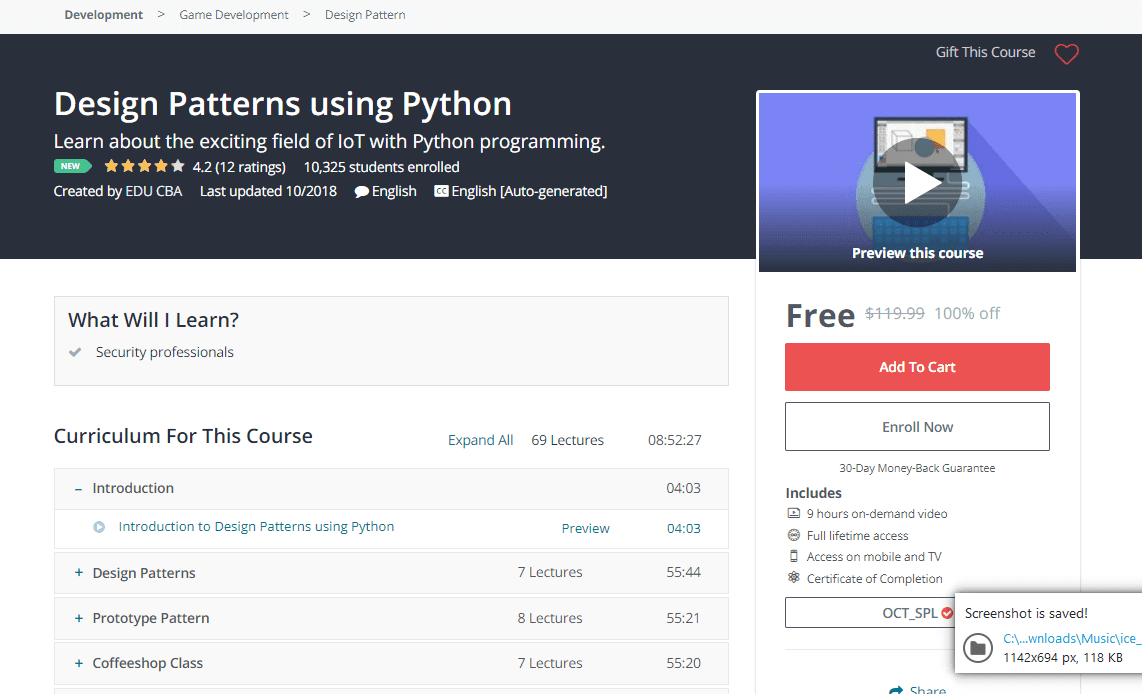Click the '$119.99' original price
The image size is (1142, 694).
coord(894,313)
